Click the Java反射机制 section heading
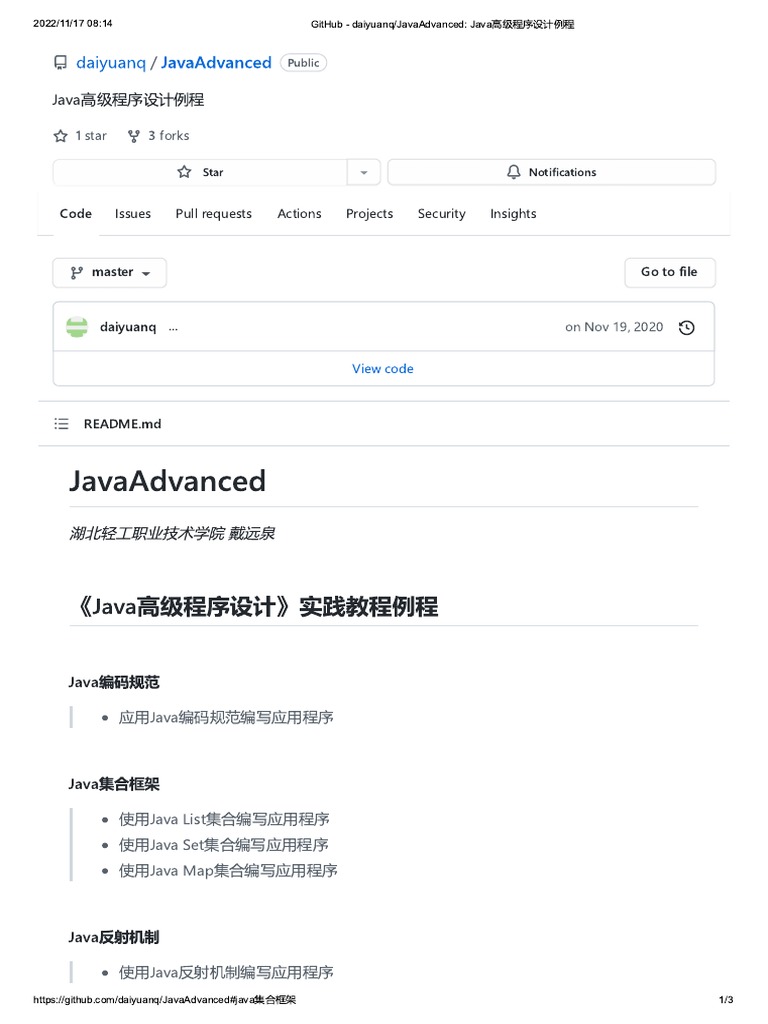Image resolution: width=768 pixels, height=1024 pixels. (114, 938)
